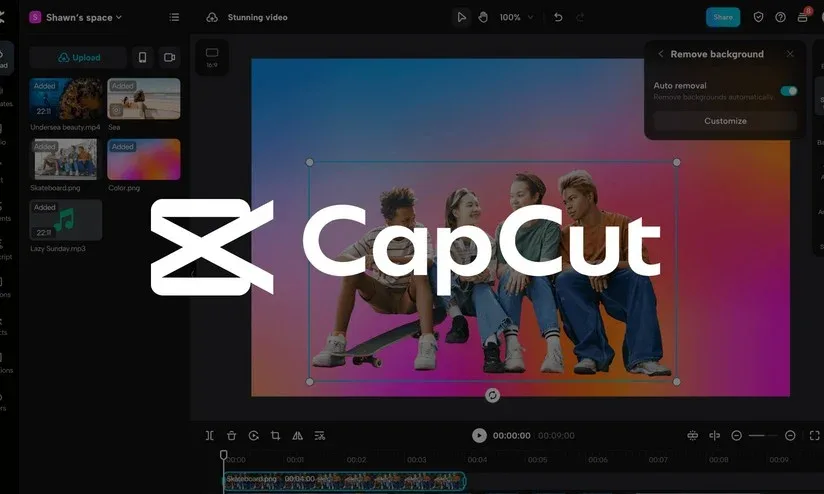Image resolution: width=824 pixels, height=494 pixels.
Task: Click the cloud save icon next to Stunning video
Action: tap(212, 17)
